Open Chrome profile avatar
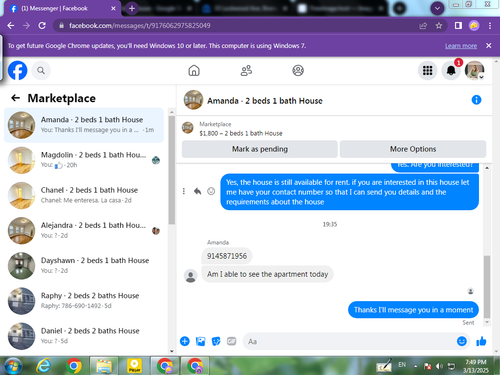 point(474,25)
